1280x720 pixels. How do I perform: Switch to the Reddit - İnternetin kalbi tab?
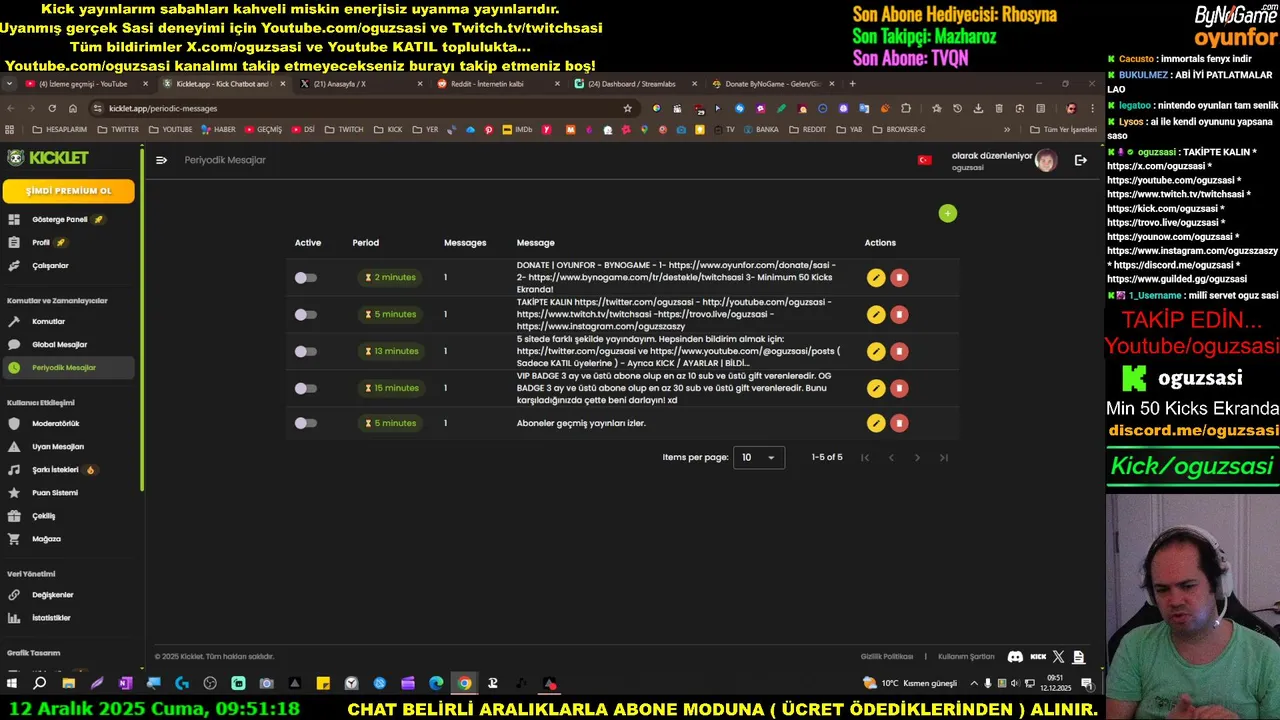click(x=496, y=84)
